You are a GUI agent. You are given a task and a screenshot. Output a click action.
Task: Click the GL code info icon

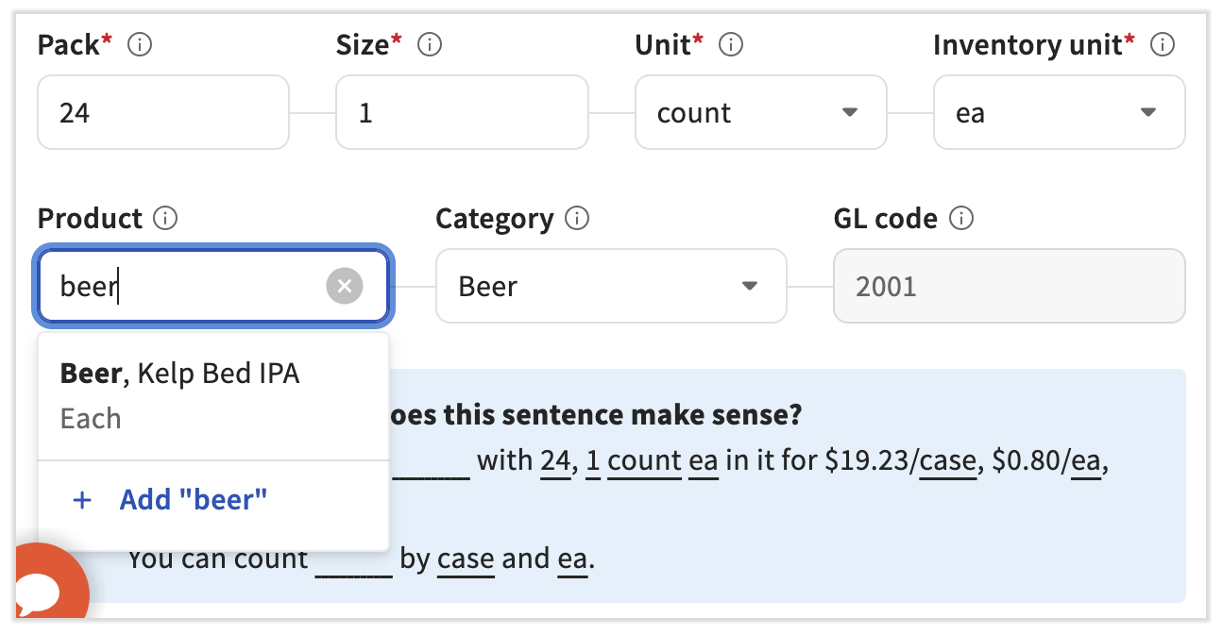[x=961, y=218]
